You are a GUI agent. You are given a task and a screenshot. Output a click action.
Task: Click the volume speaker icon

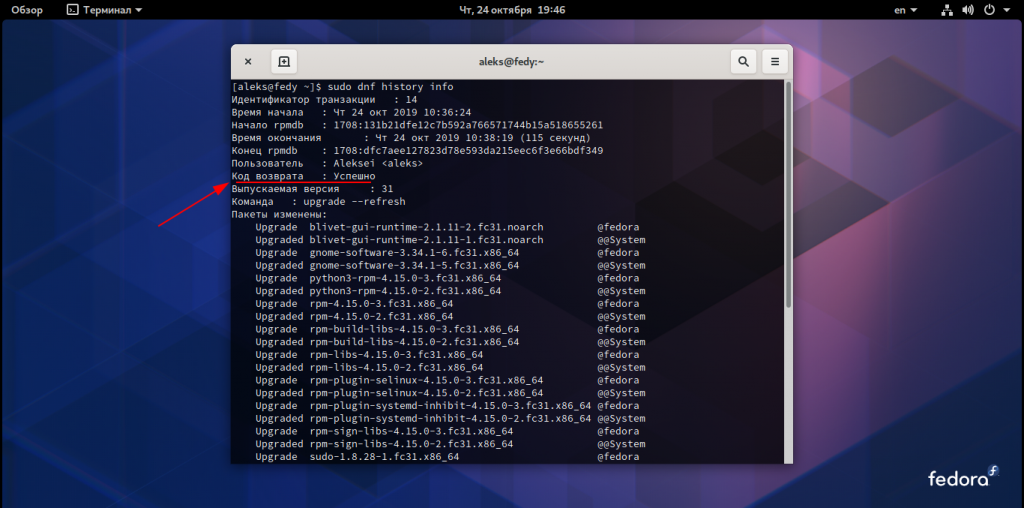967,10
